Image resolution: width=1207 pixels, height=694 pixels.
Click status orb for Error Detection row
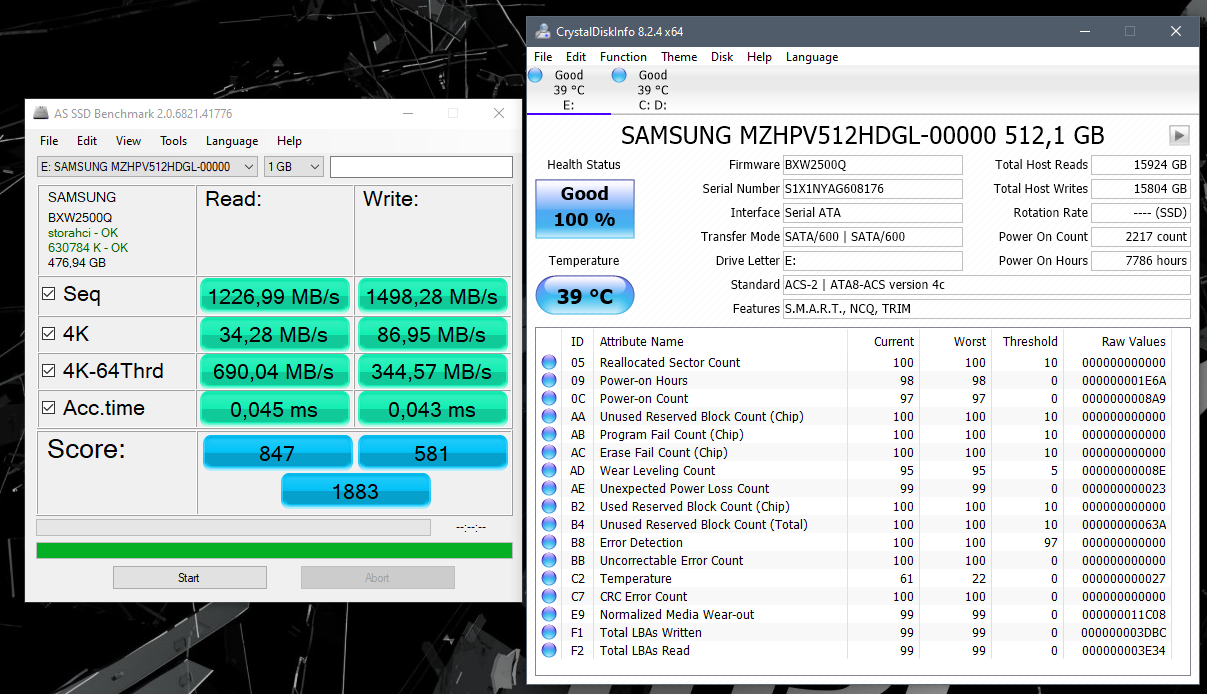pos(549,542)
